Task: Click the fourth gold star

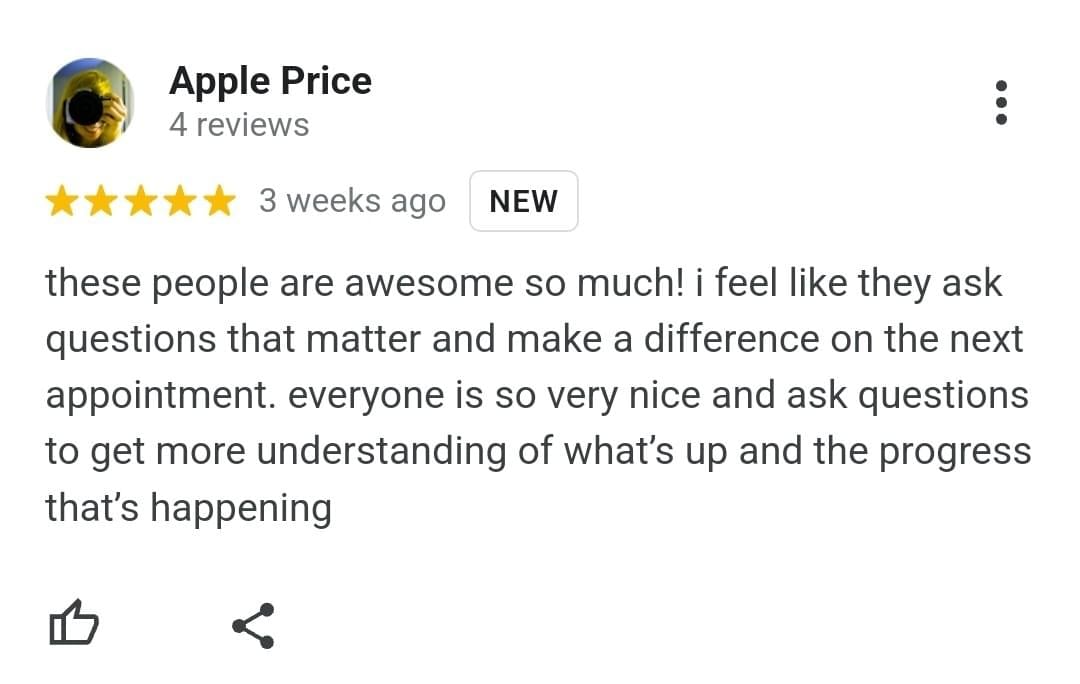Action: 179,202
